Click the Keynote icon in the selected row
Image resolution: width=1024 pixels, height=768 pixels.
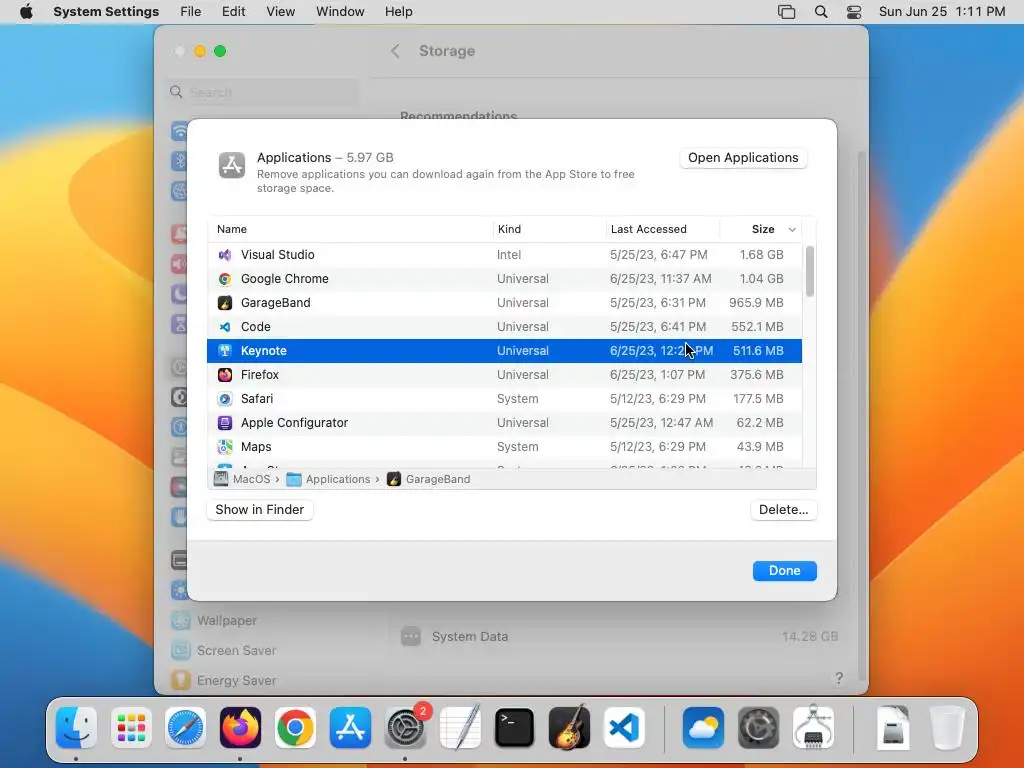tap(225, 351)
